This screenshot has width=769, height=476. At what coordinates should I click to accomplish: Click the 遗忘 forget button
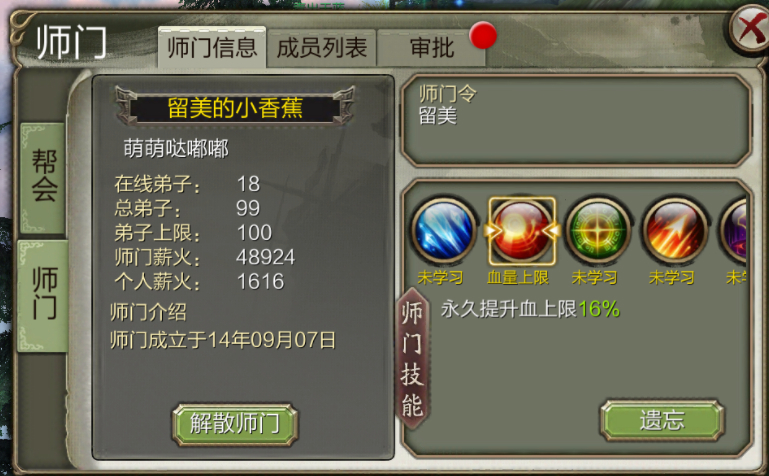[x=662, y=421]
